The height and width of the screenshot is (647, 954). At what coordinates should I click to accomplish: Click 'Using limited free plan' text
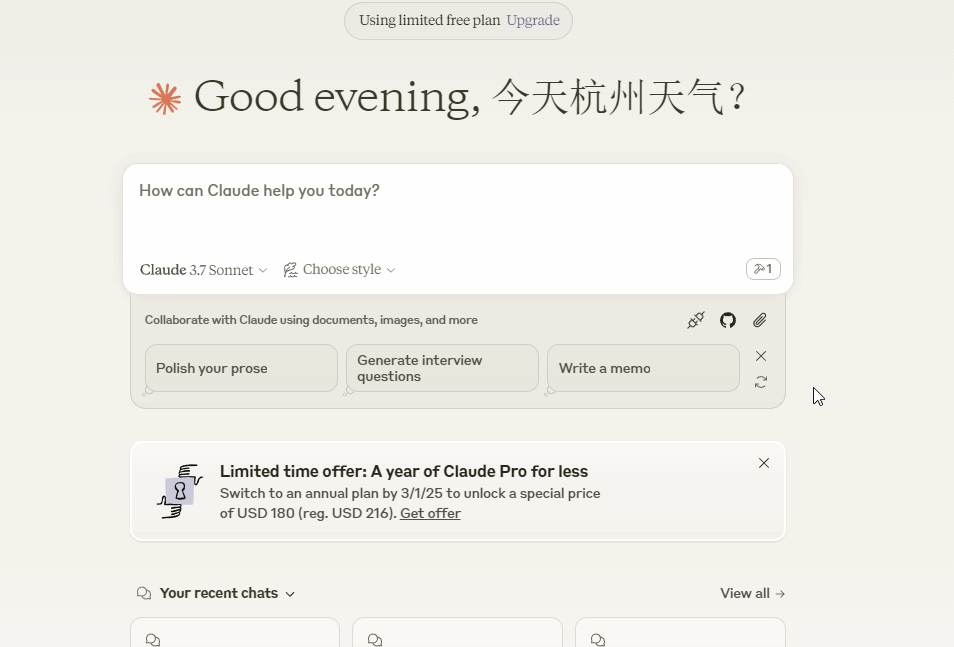430,20
